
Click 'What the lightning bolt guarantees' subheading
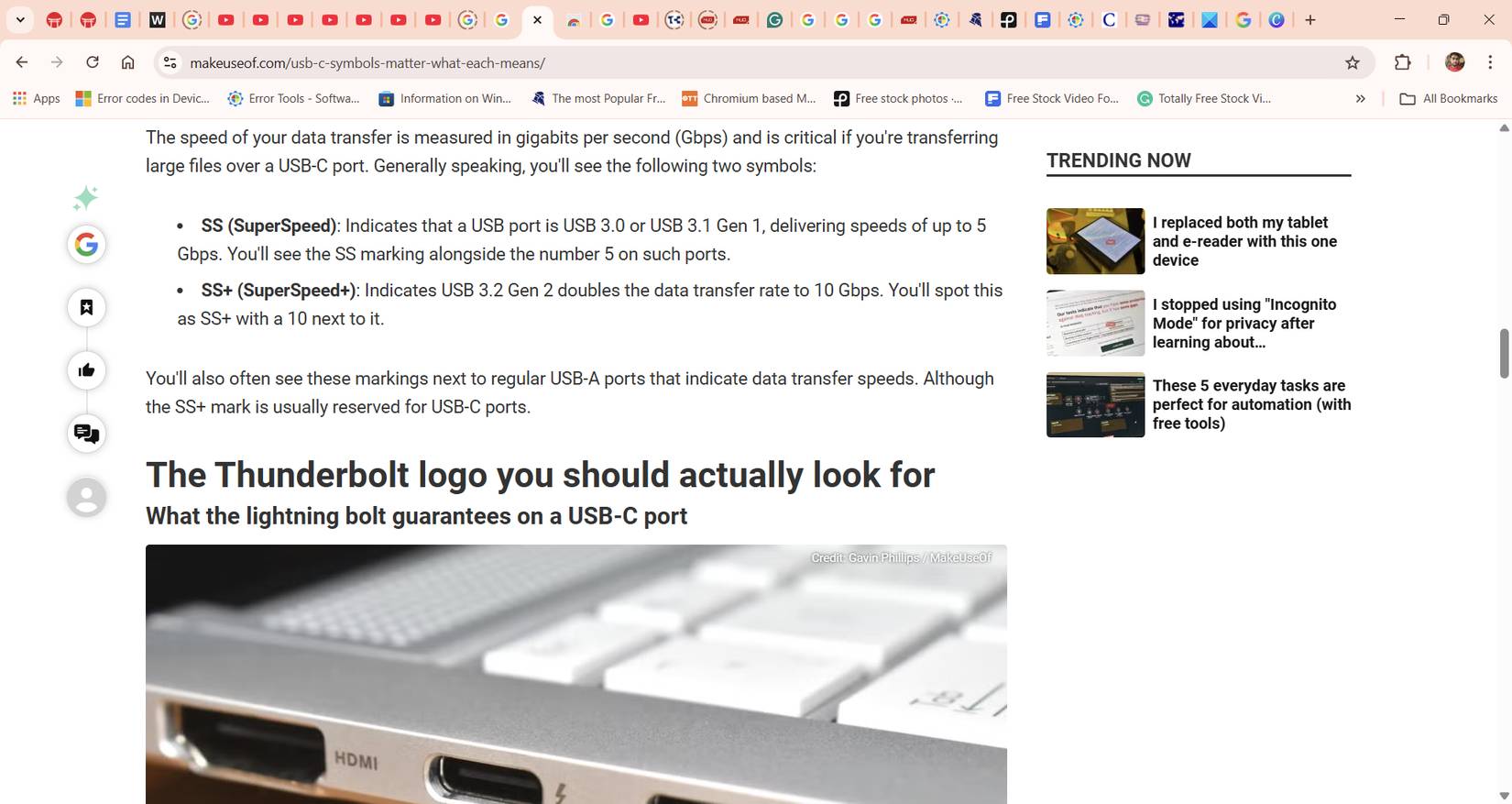[x=416, y=516]
